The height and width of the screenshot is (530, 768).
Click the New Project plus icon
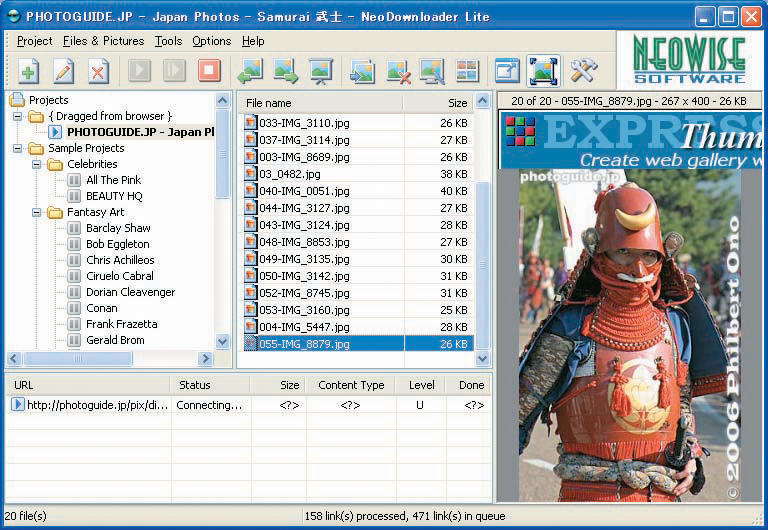29,71
